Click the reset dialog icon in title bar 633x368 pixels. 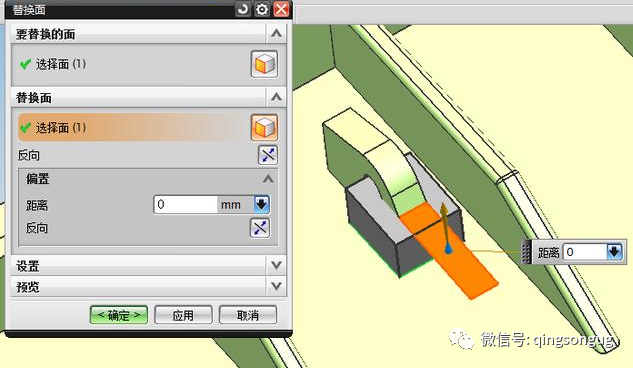(243, 9)
